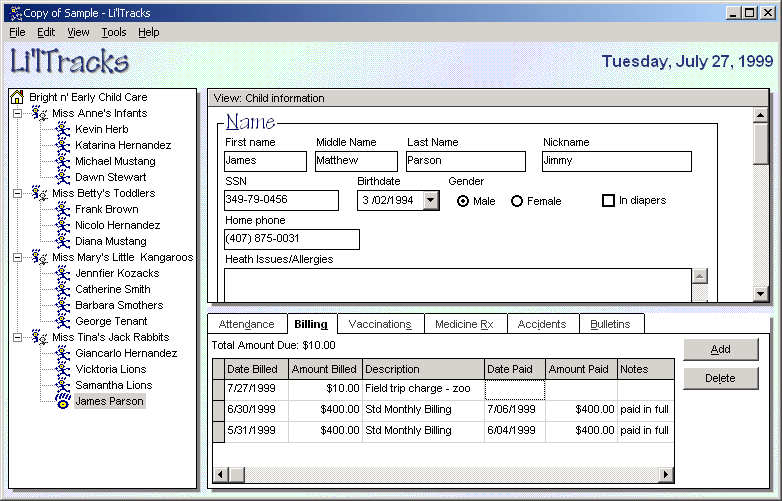782x501 pixels.
Task: Click the child icon next to Frank Brown
Action: (63, 209)
